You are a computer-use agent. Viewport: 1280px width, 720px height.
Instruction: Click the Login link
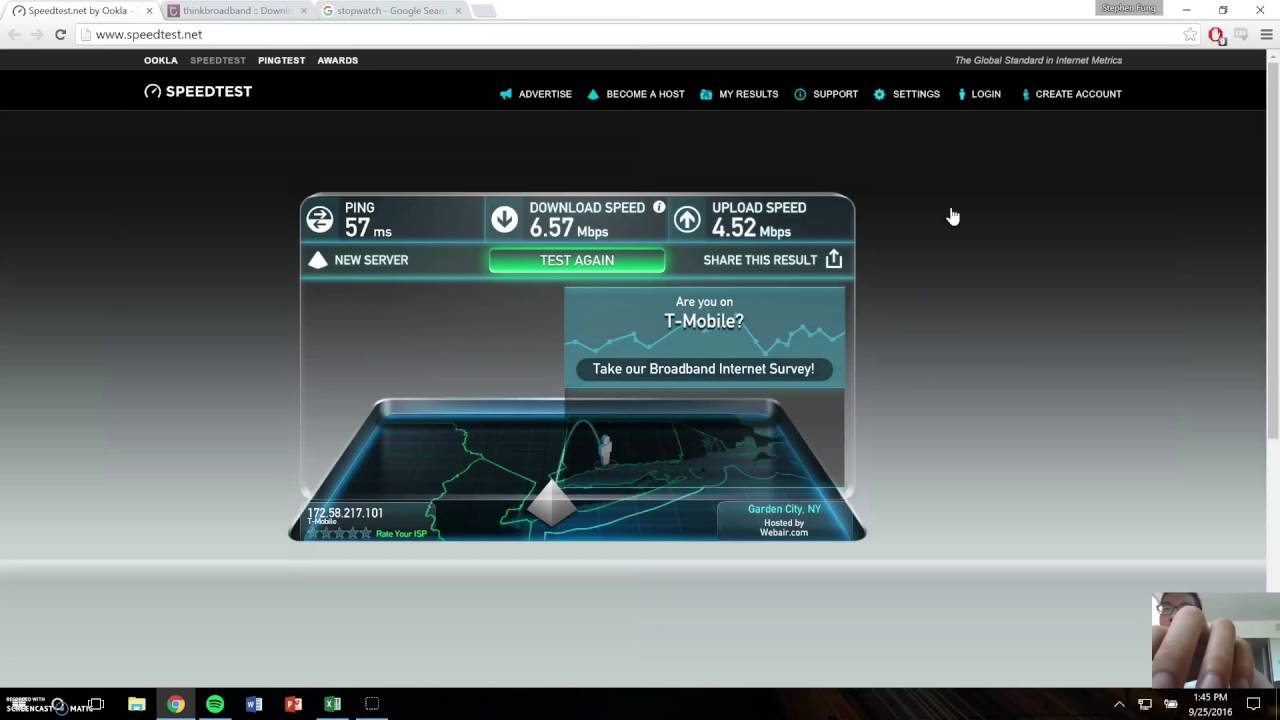pyautogui.click(x=985, y=94)
